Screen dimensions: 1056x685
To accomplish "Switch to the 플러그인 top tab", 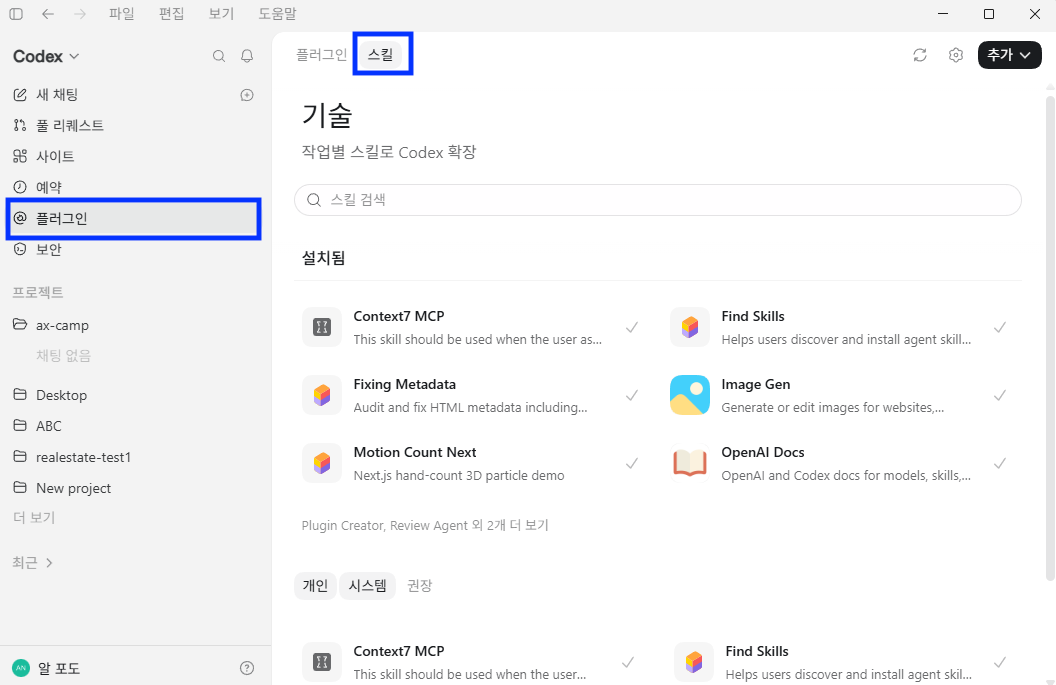I will (322, 55).
